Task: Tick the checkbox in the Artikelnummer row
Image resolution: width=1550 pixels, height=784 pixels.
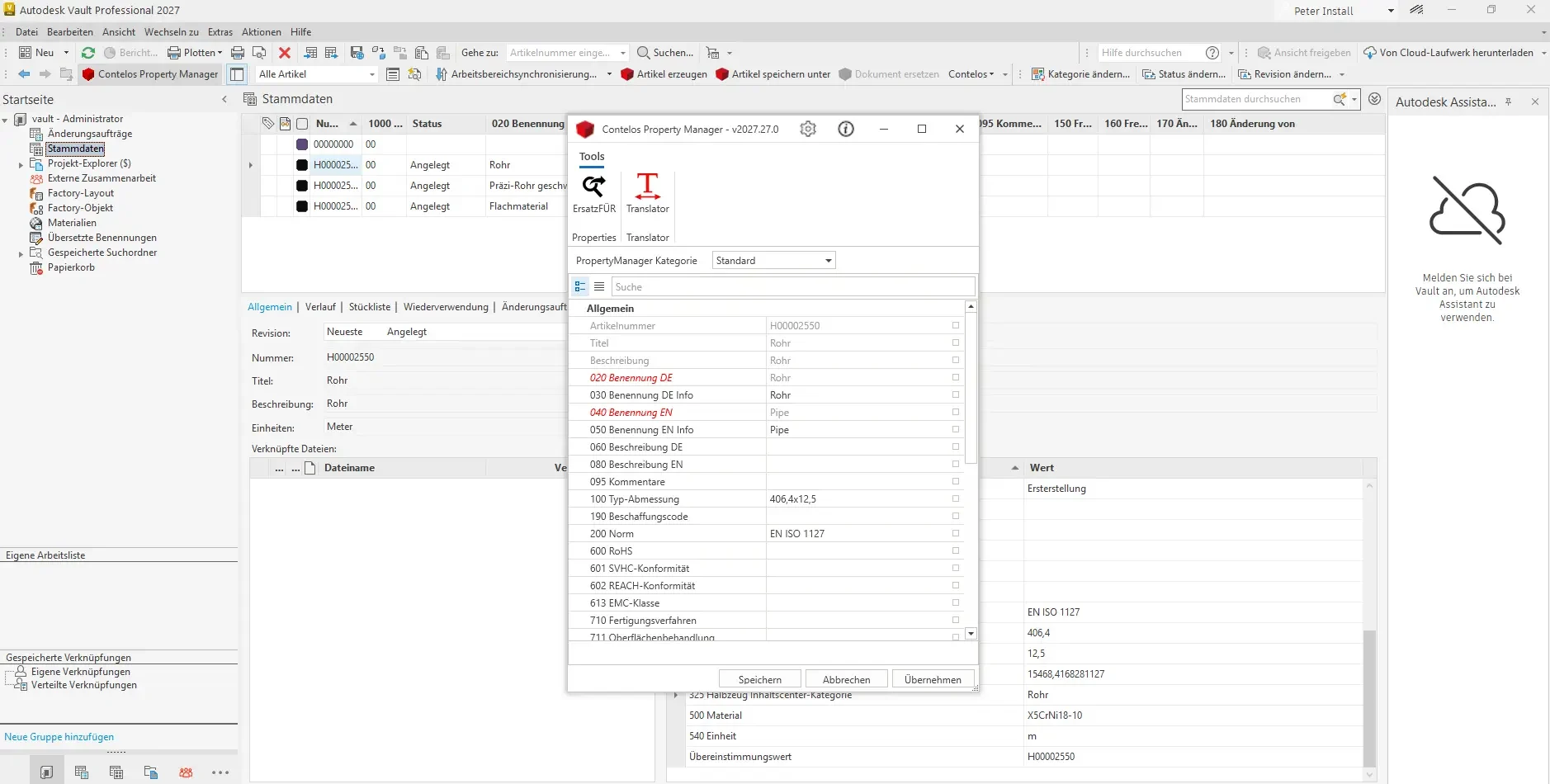Action: 956,325
